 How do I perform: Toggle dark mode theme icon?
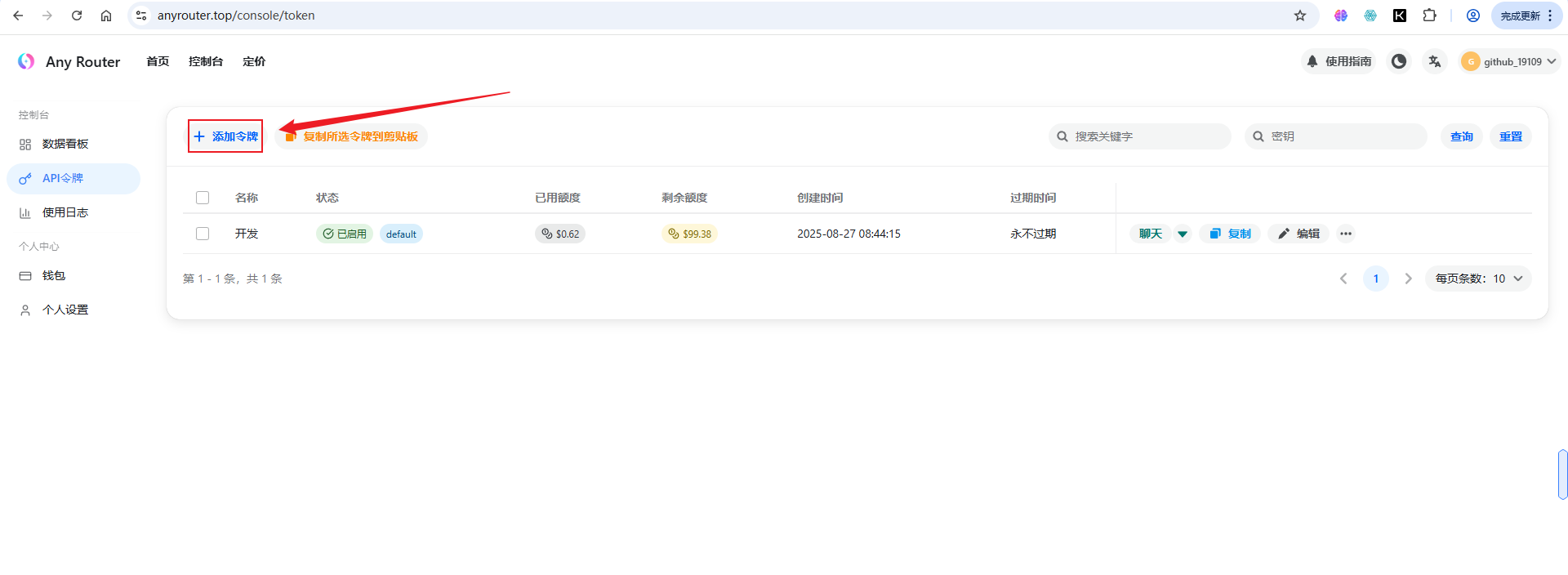(x=1399, y=61)
